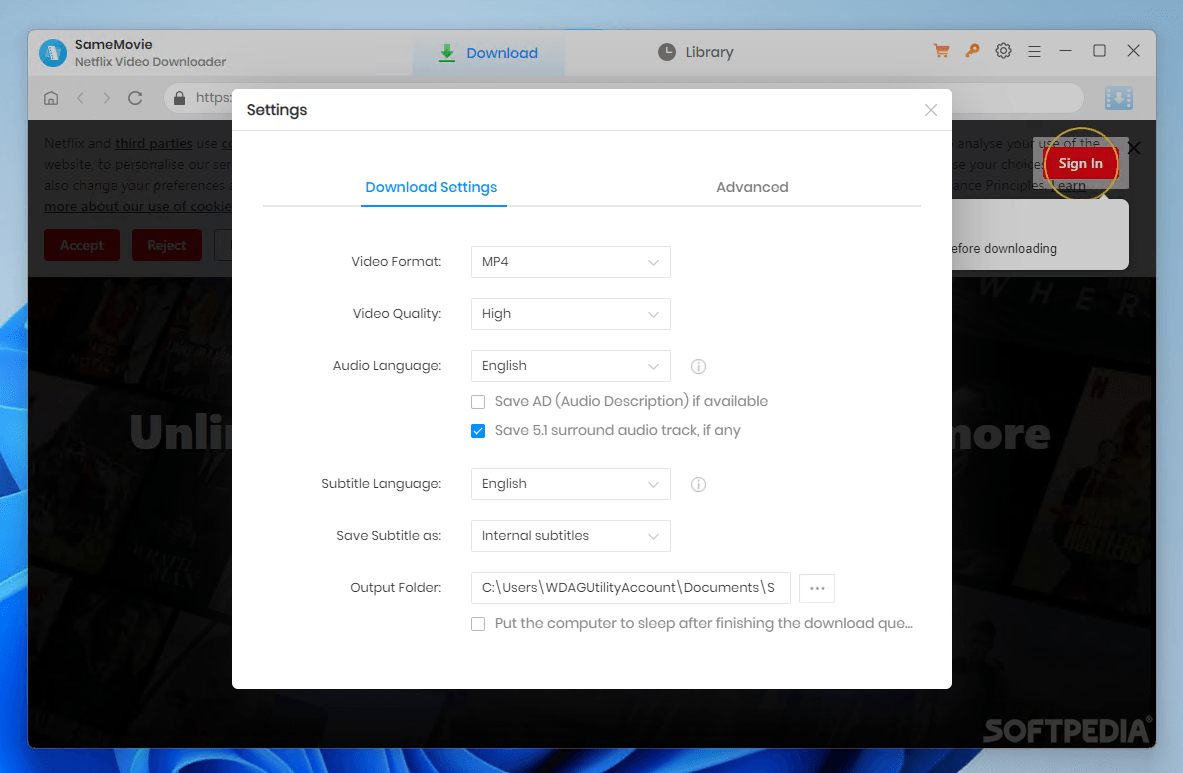Reload the page with the refresh icon
The width and height of the screenshot is (1183, 773).
135,98
